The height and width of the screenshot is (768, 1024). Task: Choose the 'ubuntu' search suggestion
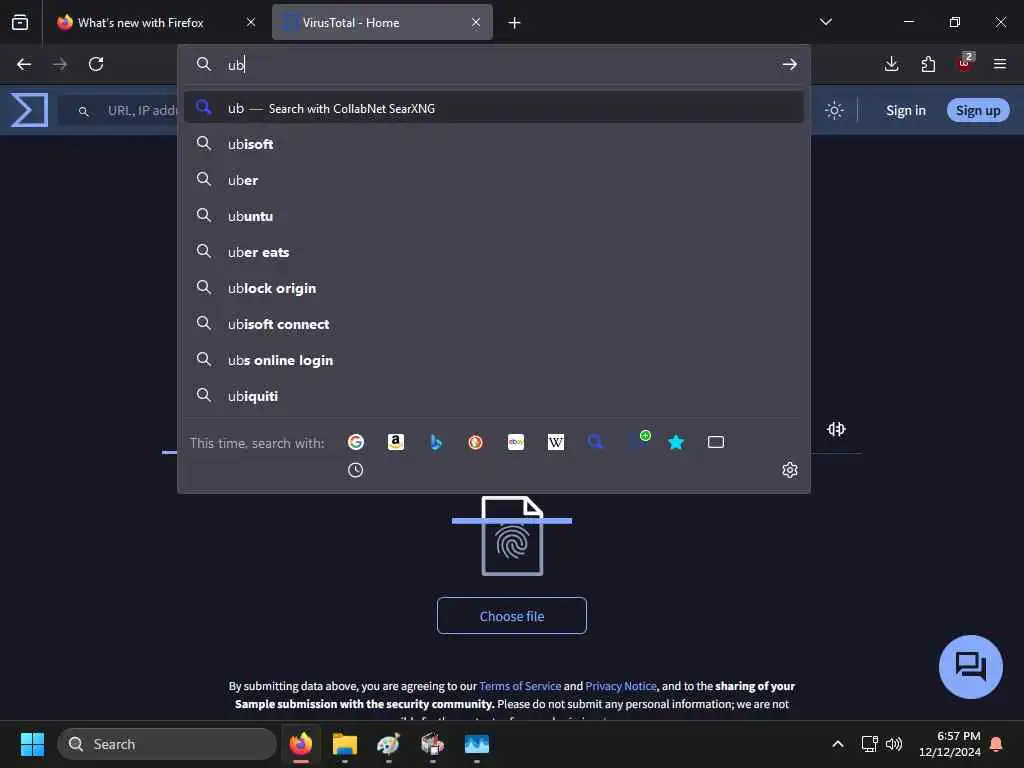[x=494, y=216]
